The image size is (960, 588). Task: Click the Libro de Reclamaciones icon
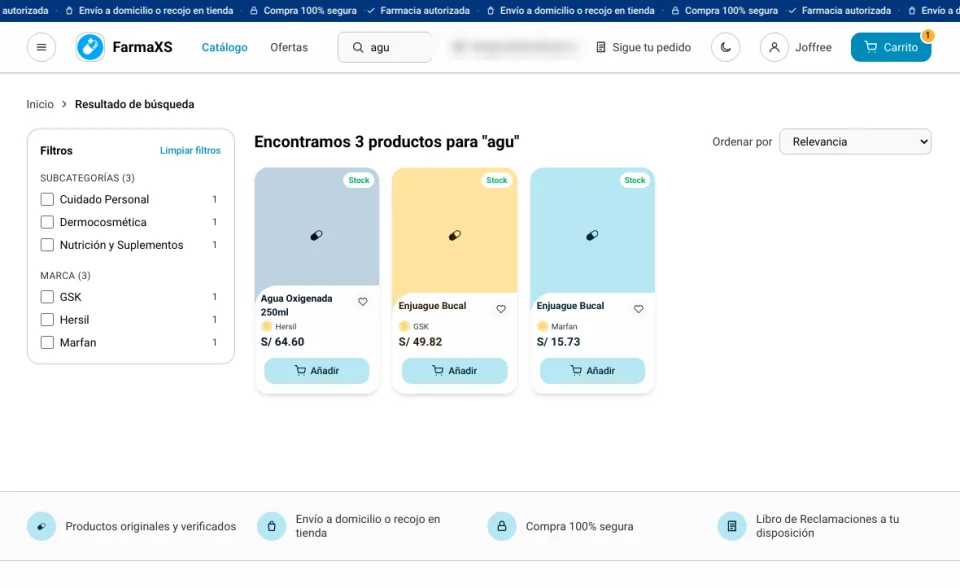coord(732,526)
